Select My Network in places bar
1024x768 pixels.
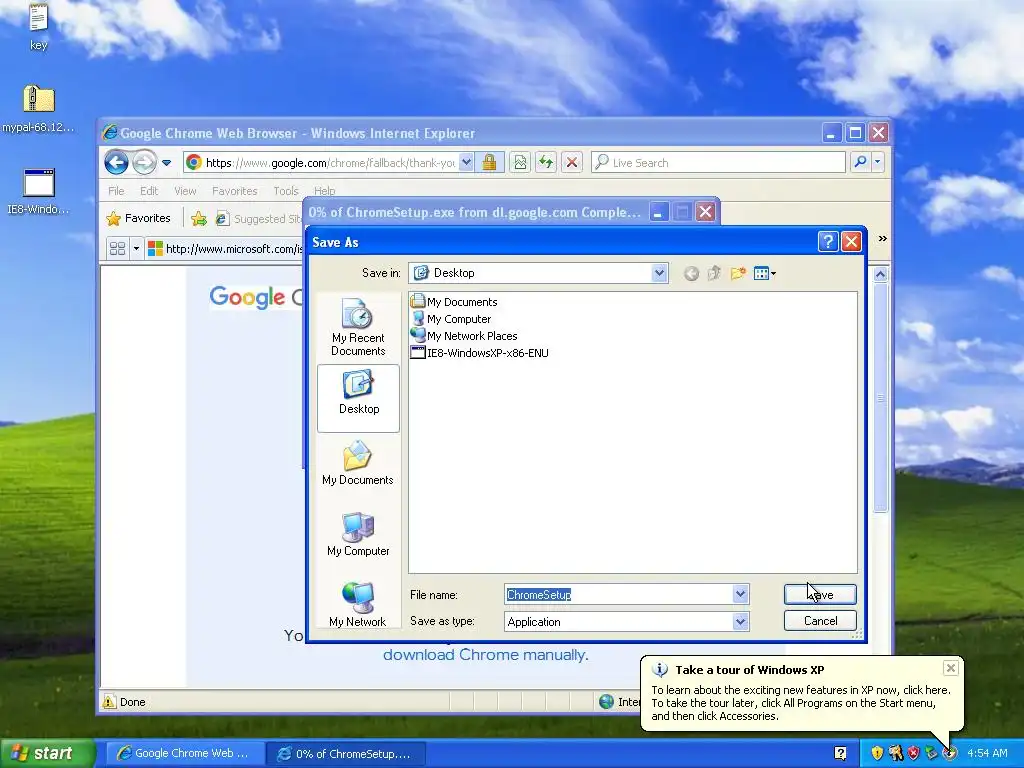tap(358, 604)
